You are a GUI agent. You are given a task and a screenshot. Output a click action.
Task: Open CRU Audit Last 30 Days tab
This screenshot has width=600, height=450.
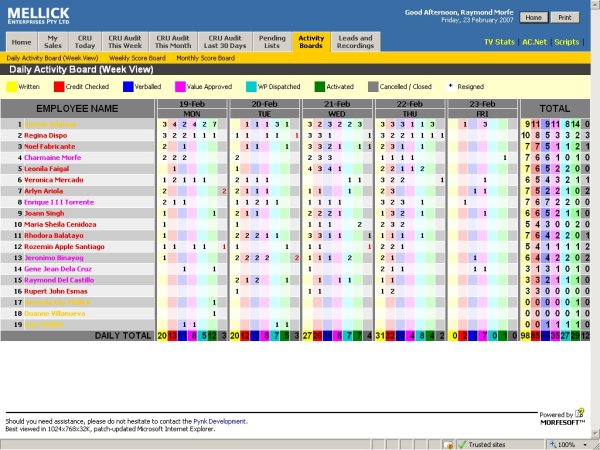225,42
